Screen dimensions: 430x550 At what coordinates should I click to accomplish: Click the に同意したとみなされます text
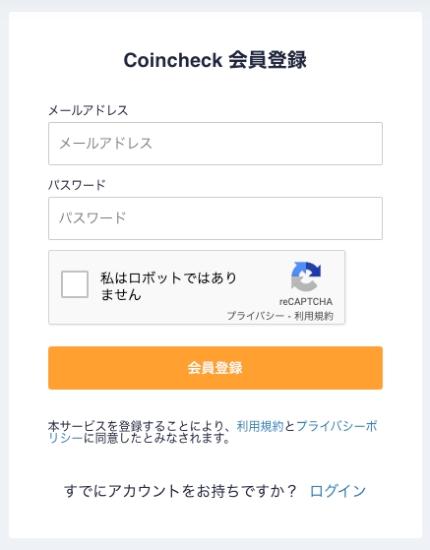[x=157, y=438]
